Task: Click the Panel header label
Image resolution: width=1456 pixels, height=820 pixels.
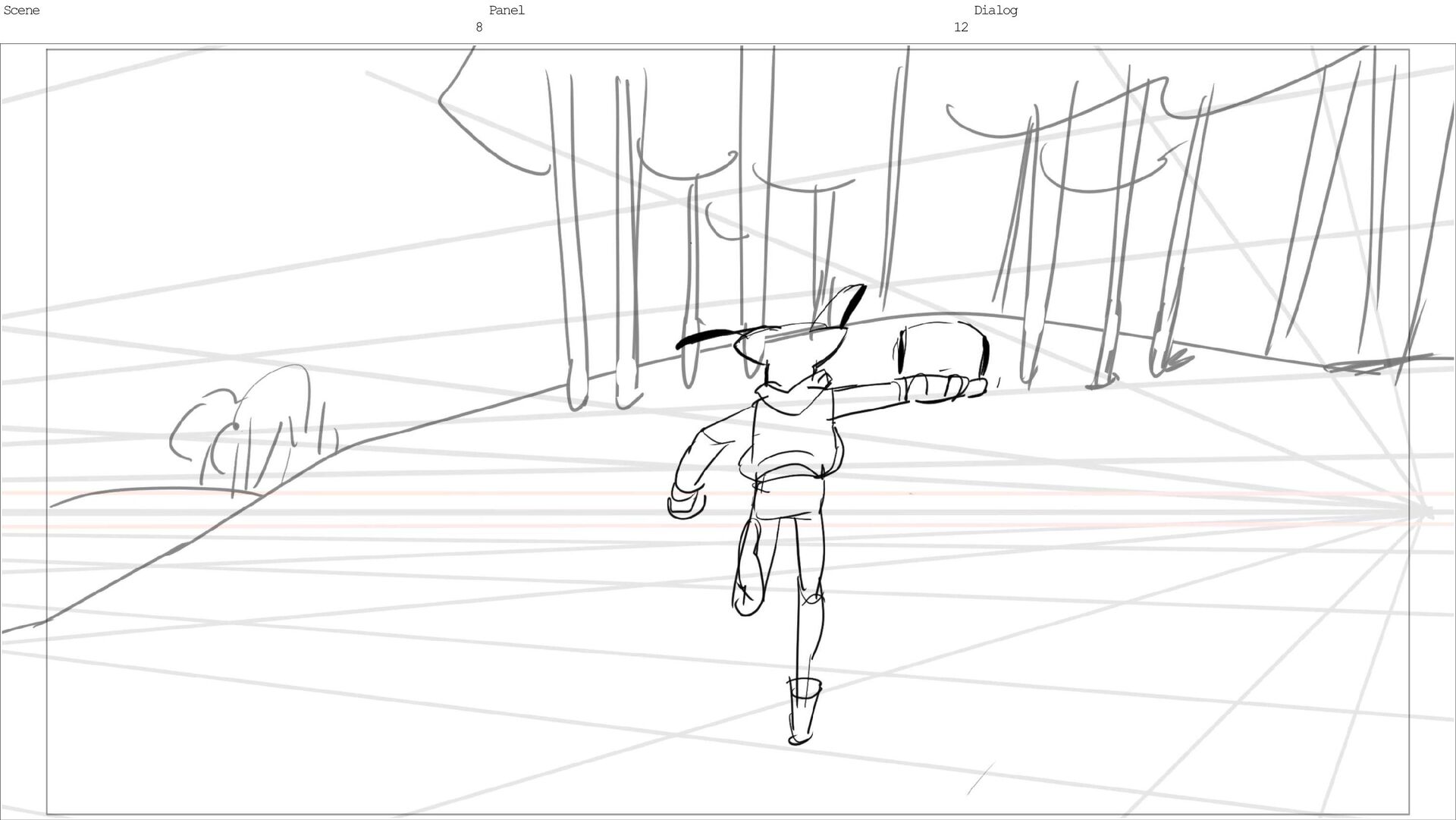Action: [x=506, y=11]
